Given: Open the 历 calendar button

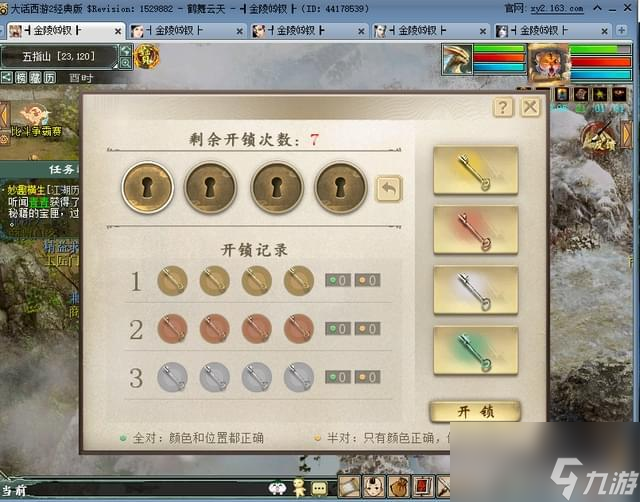Looking at the screenshot, I should coord(49,77).
